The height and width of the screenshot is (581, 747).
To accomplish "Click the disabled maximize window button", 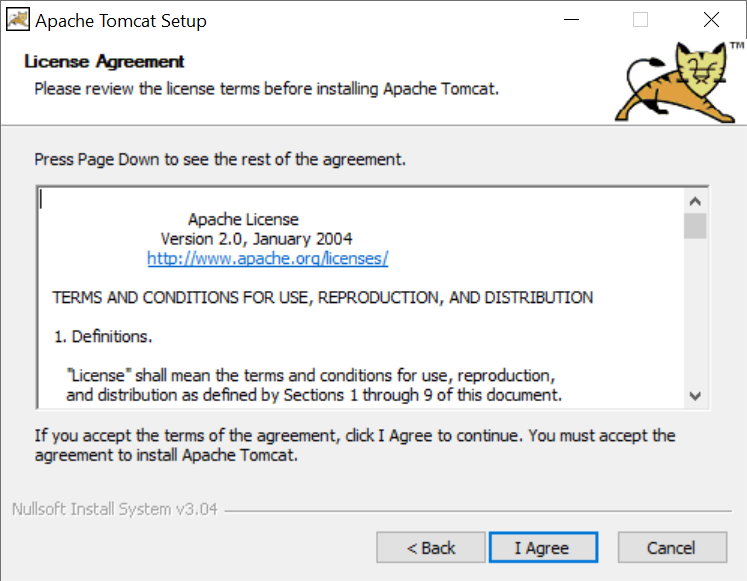I will click(x=640, y=20).
